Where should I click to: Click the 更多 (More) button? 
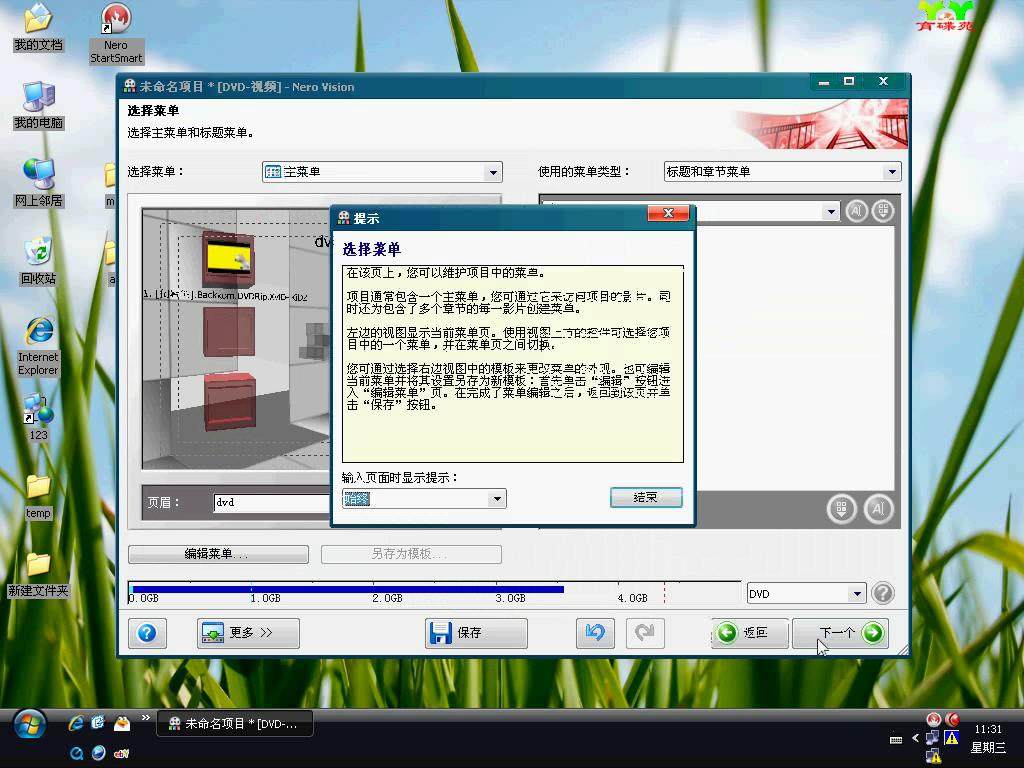coord(248,633)
